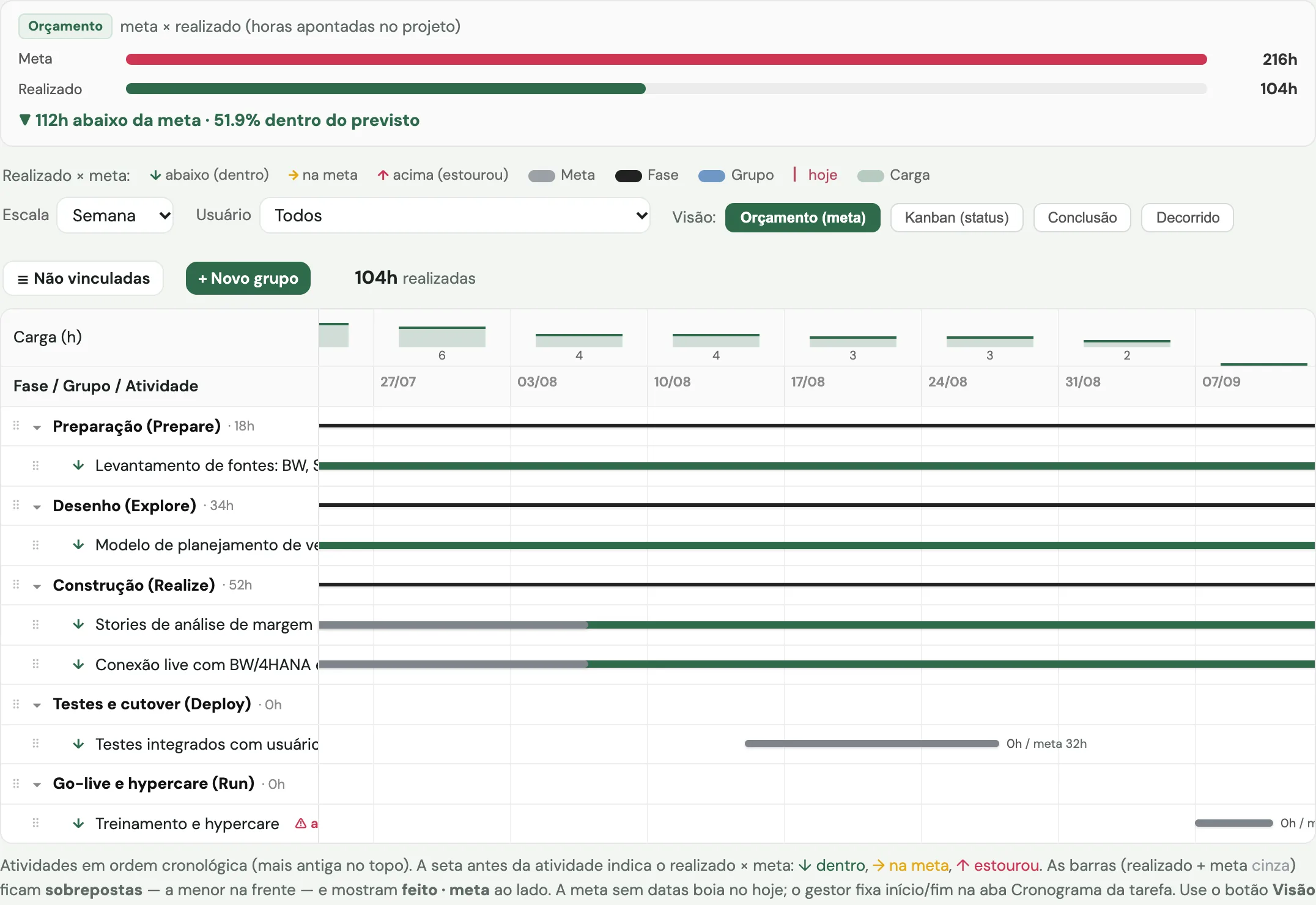Click down-arrow status icon on Levantamento de fontes

pyautogui.click(x=78, y=465)
